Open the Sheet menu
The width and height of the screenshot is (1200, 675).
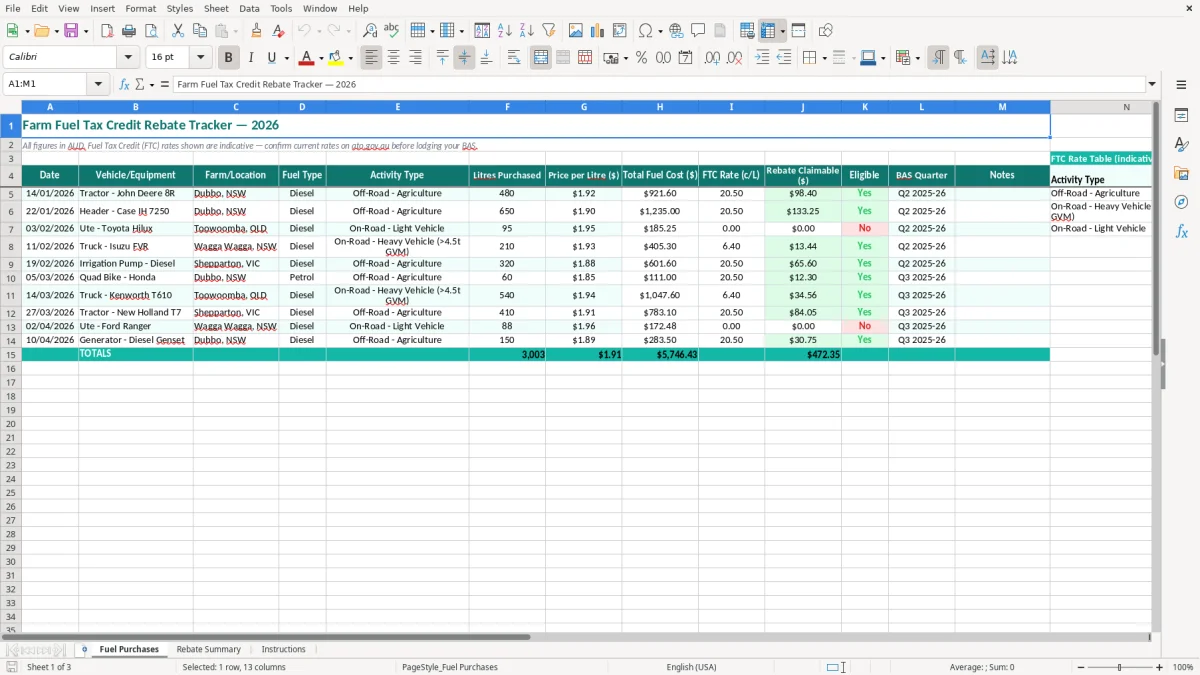216,8
